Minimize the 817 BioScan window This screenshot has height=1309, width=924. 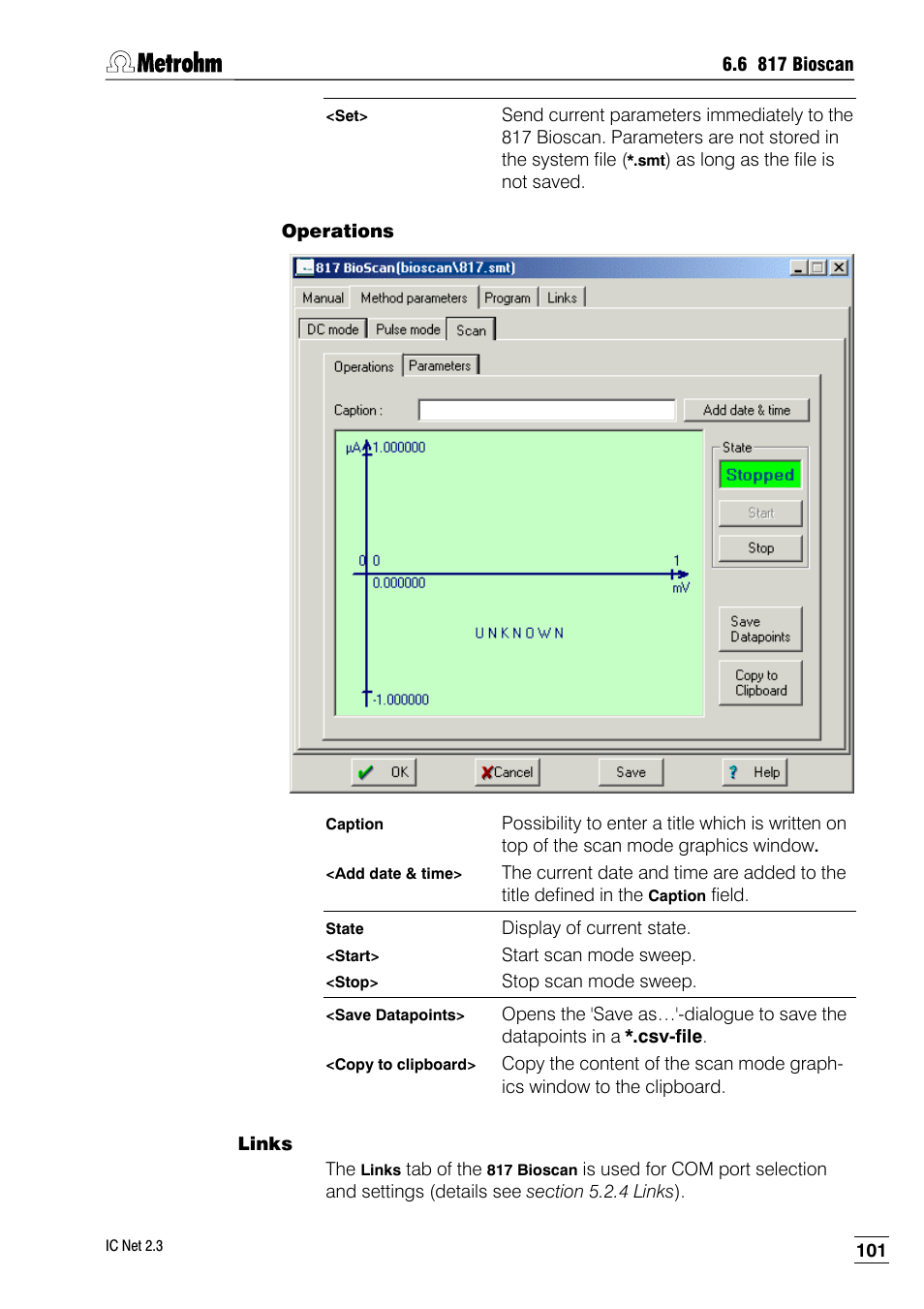[x=798, y=267]
